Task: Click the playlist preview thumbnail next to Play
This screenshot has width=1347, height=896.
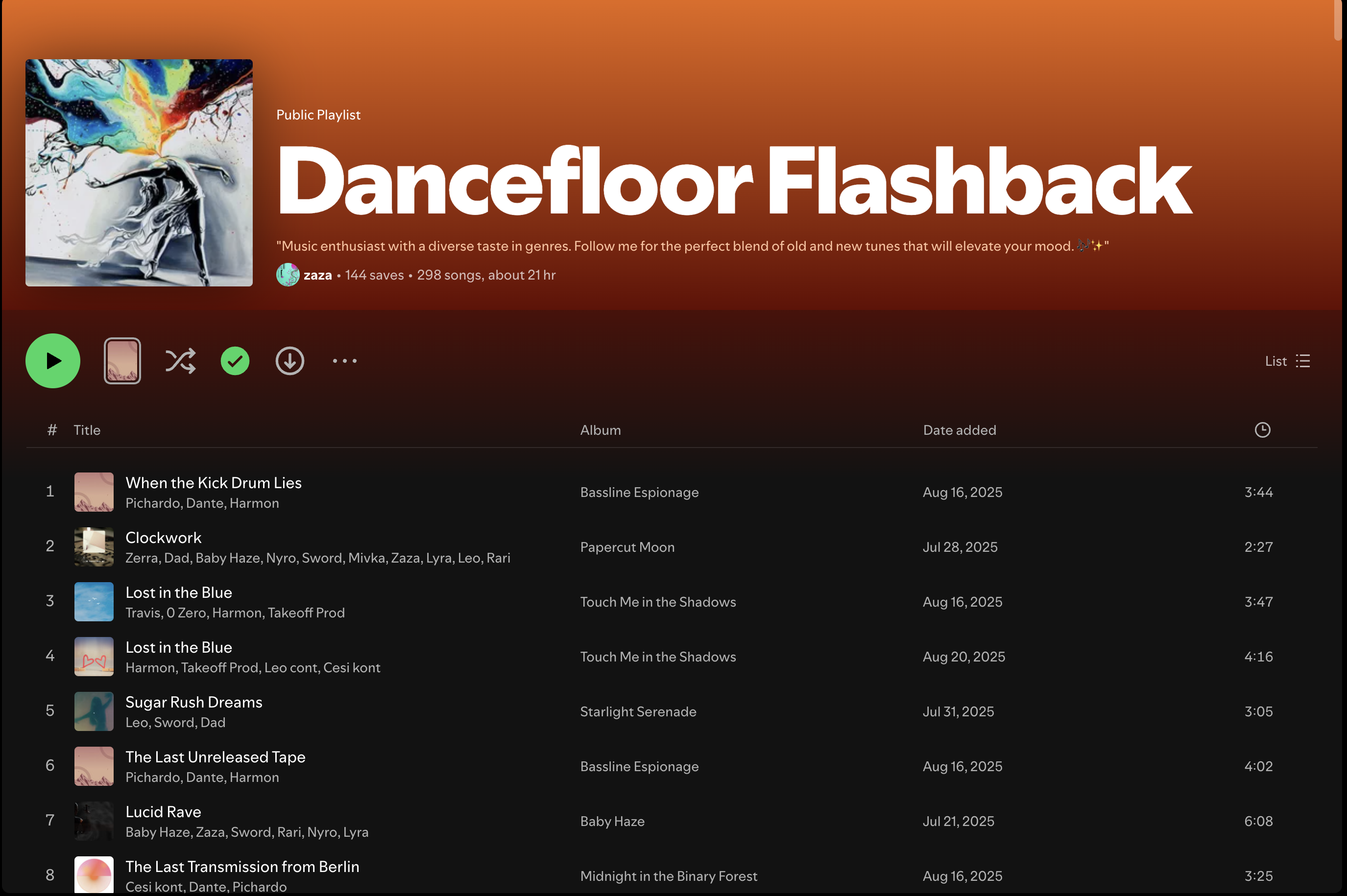Action: (x=122, y=361)
